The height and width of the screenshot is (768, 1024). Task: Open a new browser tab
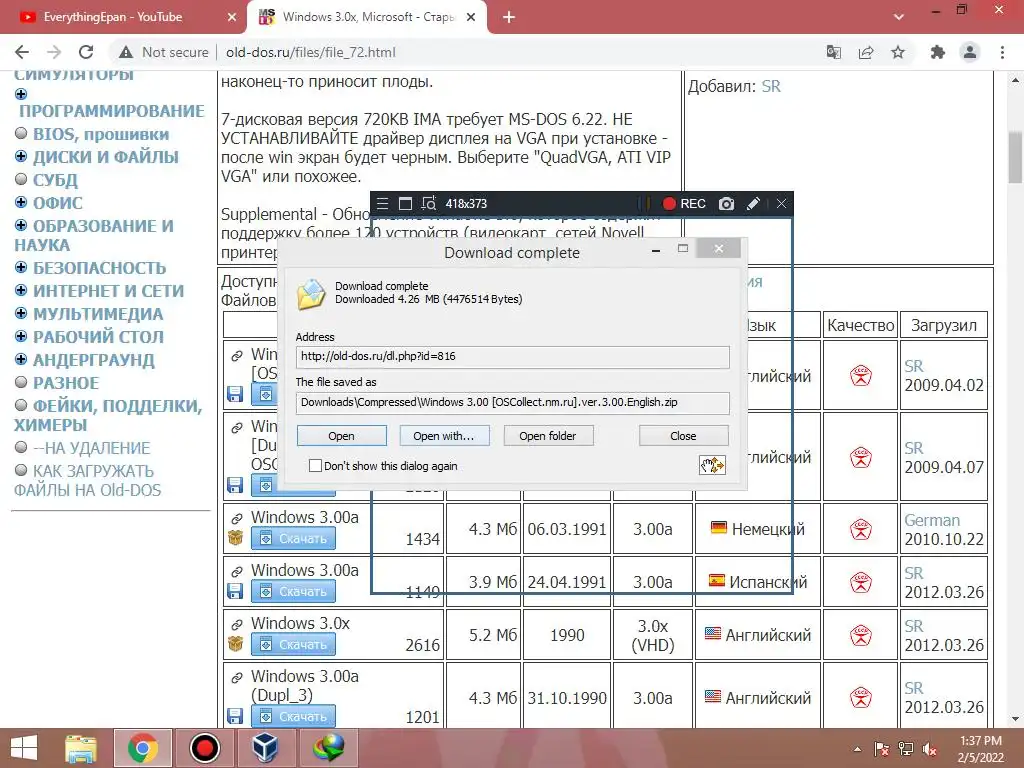509,18
